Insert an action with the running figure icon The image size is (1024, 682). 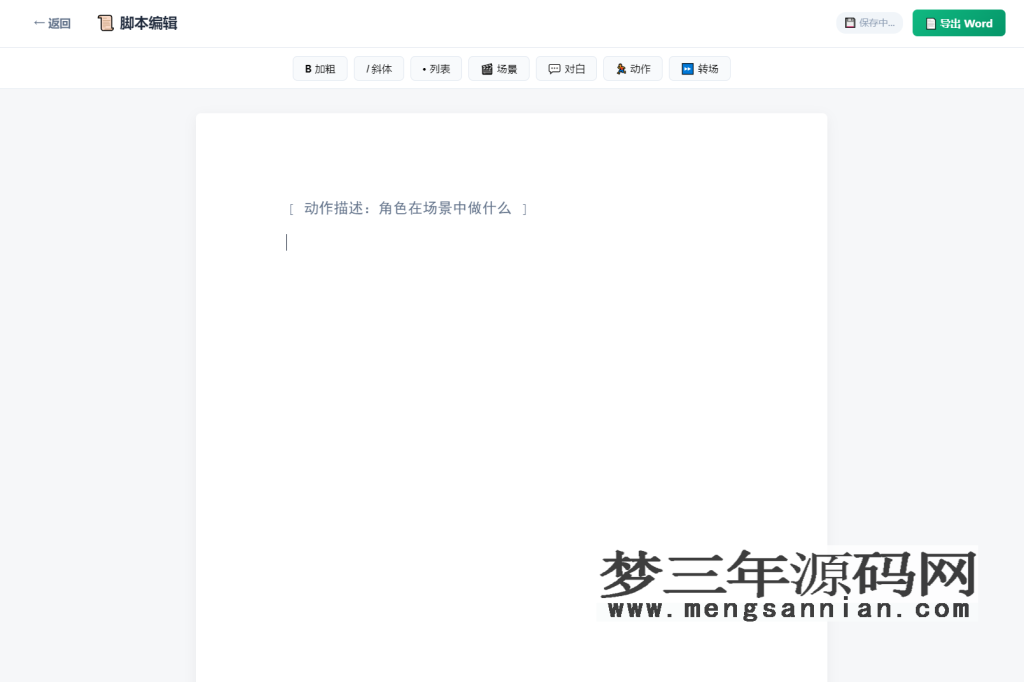[620, 68]
